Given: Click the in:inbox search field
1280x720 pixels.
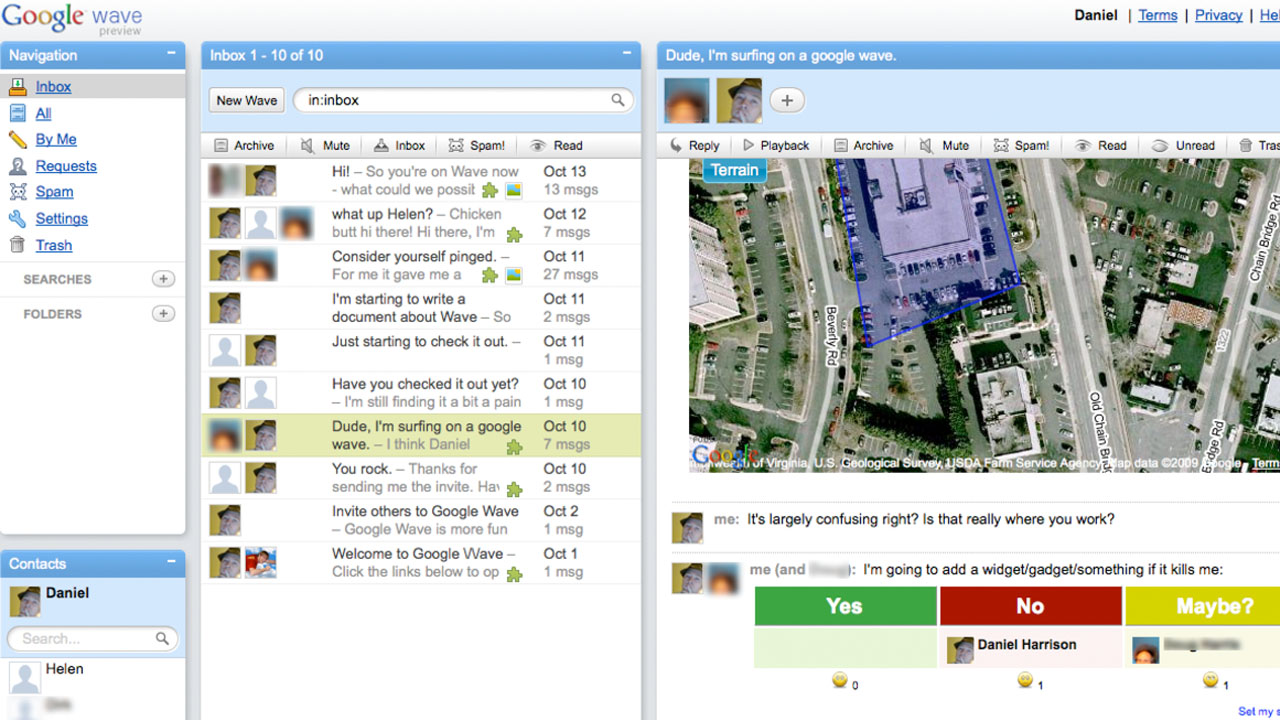Looking at the screenshot, I should 465,100.
